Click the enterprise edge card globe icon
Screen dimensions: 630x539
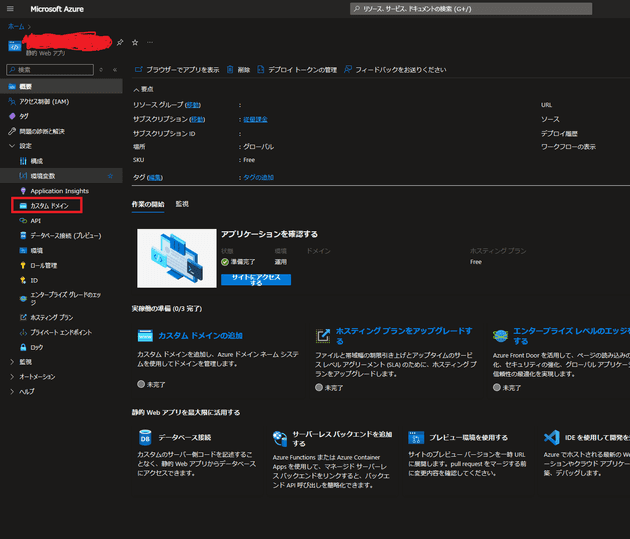tap(501, 335)
